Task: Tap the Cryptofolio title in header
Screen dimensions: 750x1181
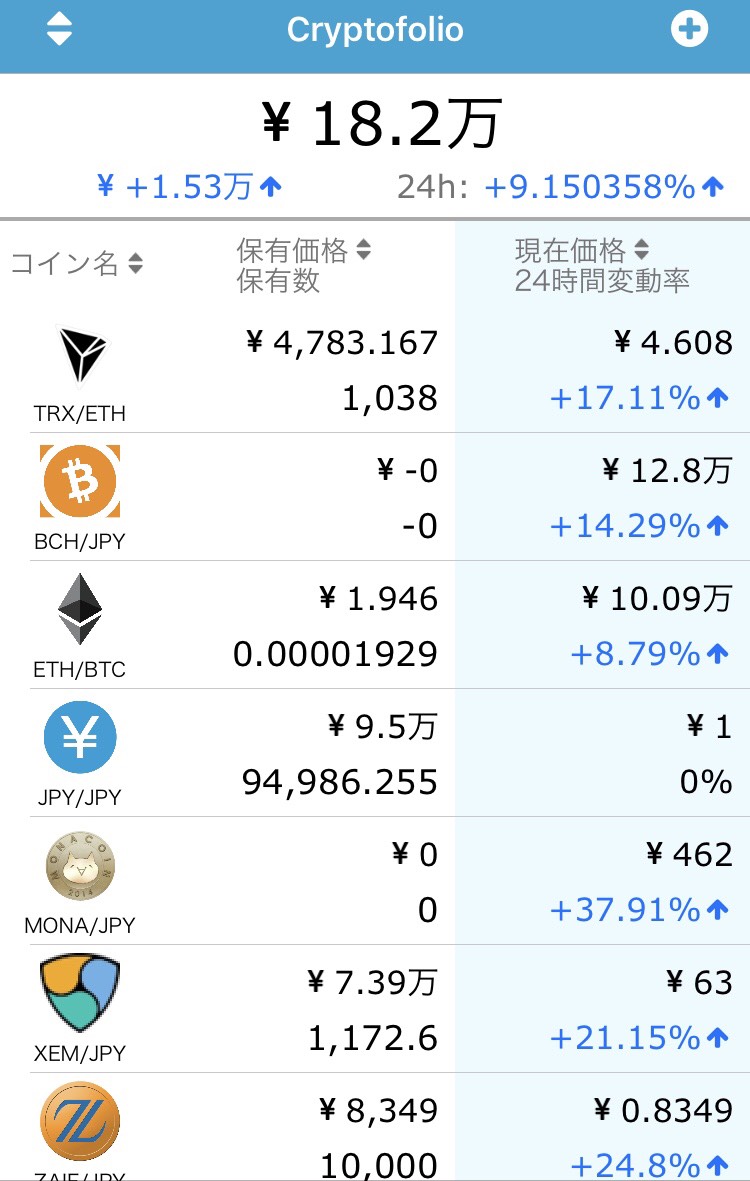Action: (375, 30)
